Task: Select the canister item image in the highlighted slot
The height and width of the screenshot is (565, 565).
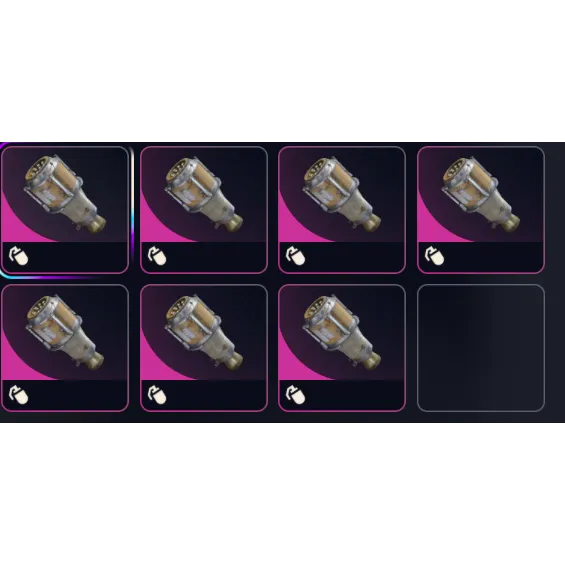Action: click(65, 193)
